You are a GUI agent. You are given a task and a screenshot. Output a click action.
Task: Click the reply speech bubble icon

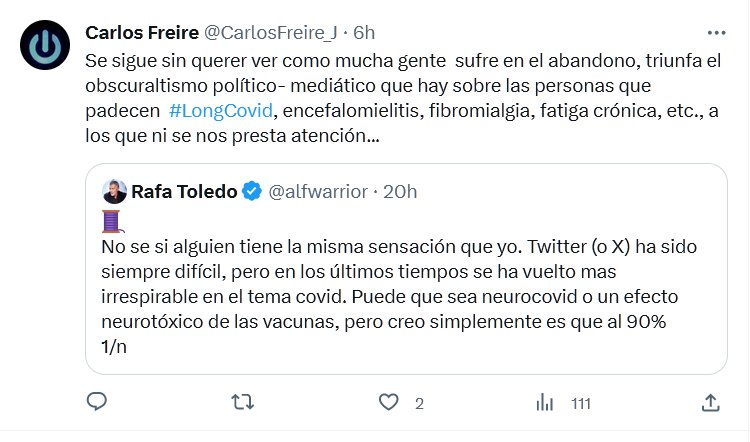click(x=97, y=402)
